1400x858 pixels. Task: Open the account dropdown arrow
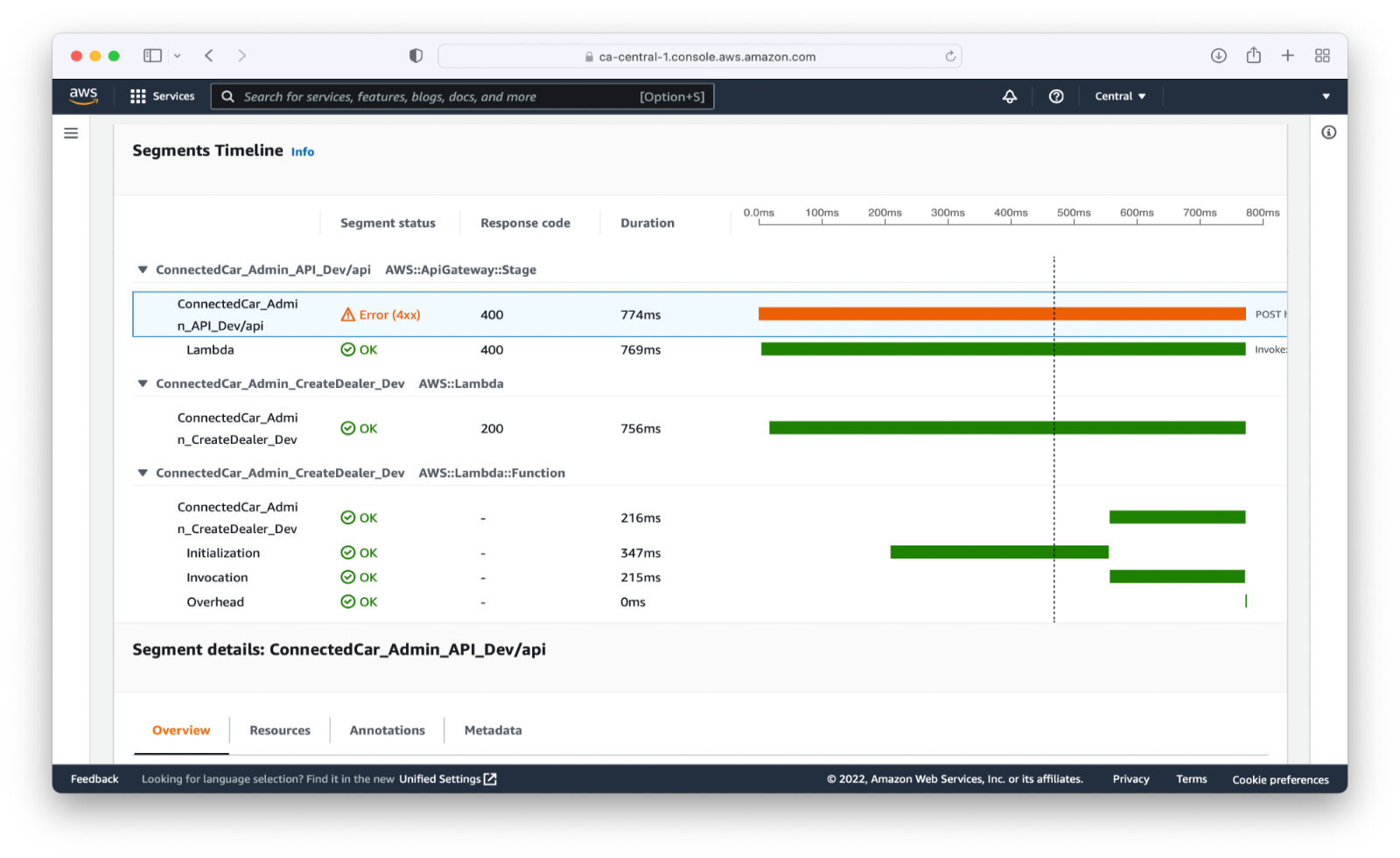click(x=1326, y=96)
